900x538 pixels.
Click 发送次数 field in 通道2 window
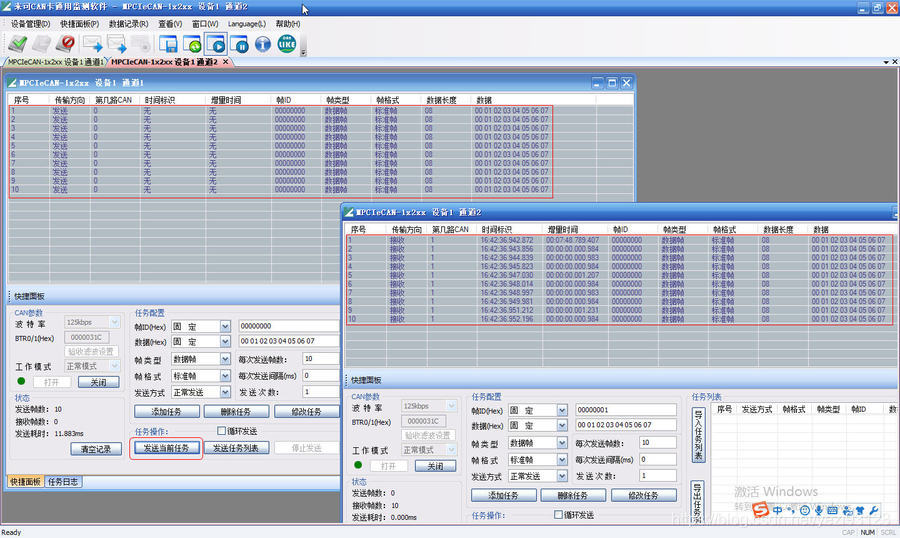658,475
